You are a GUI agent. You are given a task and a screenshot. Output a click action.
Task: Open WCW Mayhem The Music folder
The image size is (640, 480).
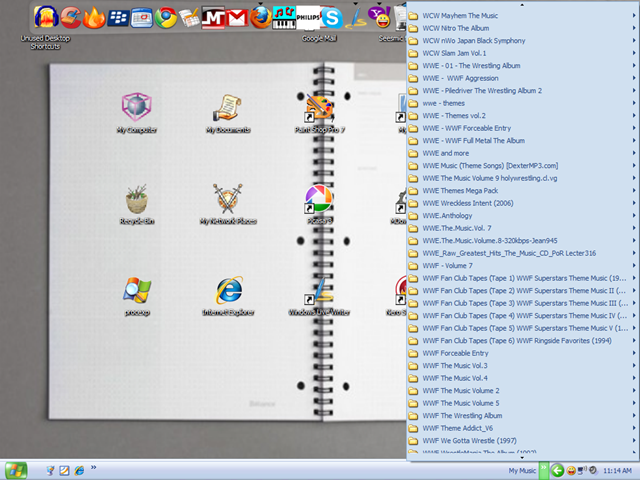click(x=522, y=16)
